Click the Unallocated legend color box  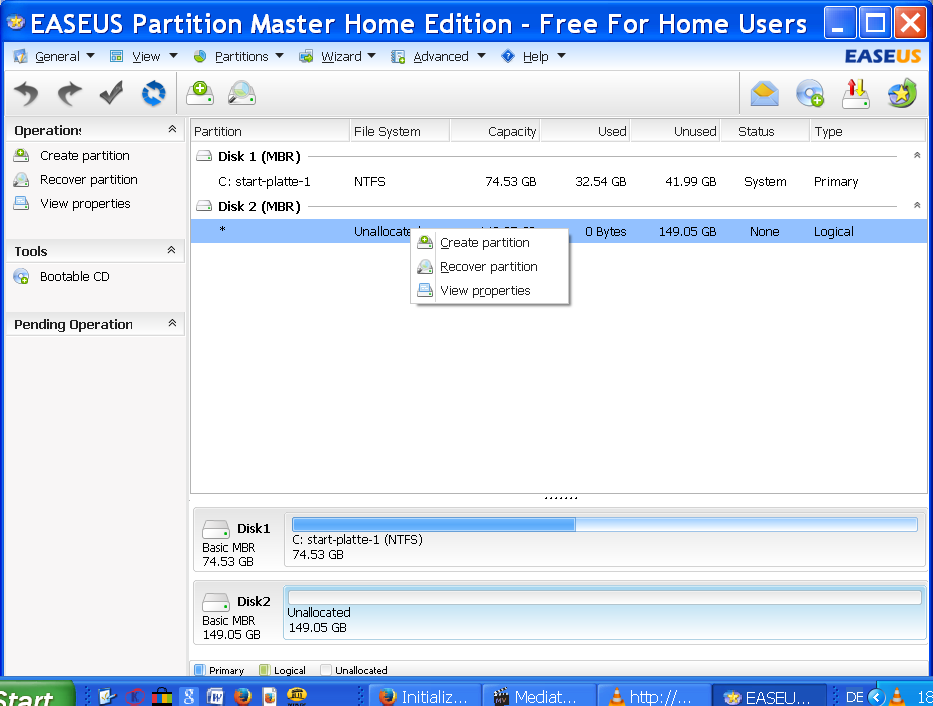pos(325,670)
